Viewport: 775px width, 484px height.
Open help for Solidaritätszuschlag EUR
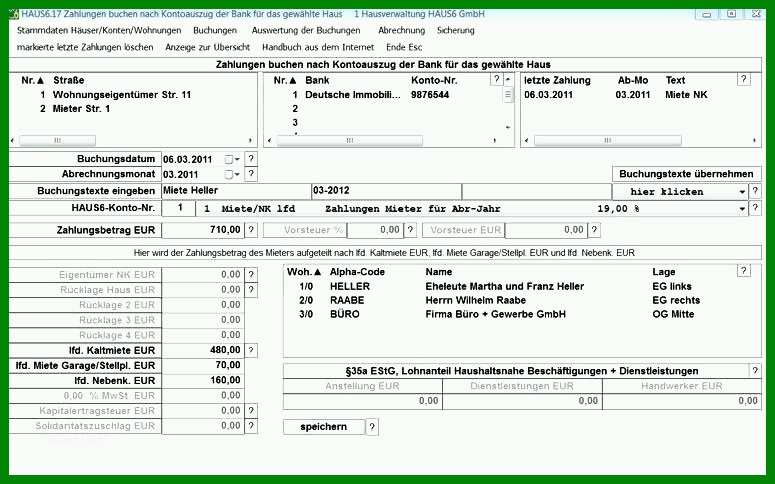(x=251, y=426)
